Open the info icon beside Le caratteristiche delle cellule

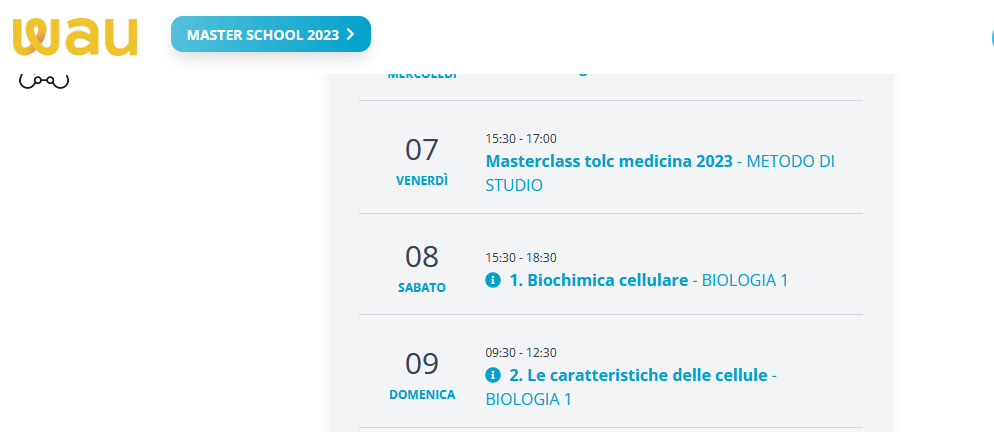click(x=492, y=375)
